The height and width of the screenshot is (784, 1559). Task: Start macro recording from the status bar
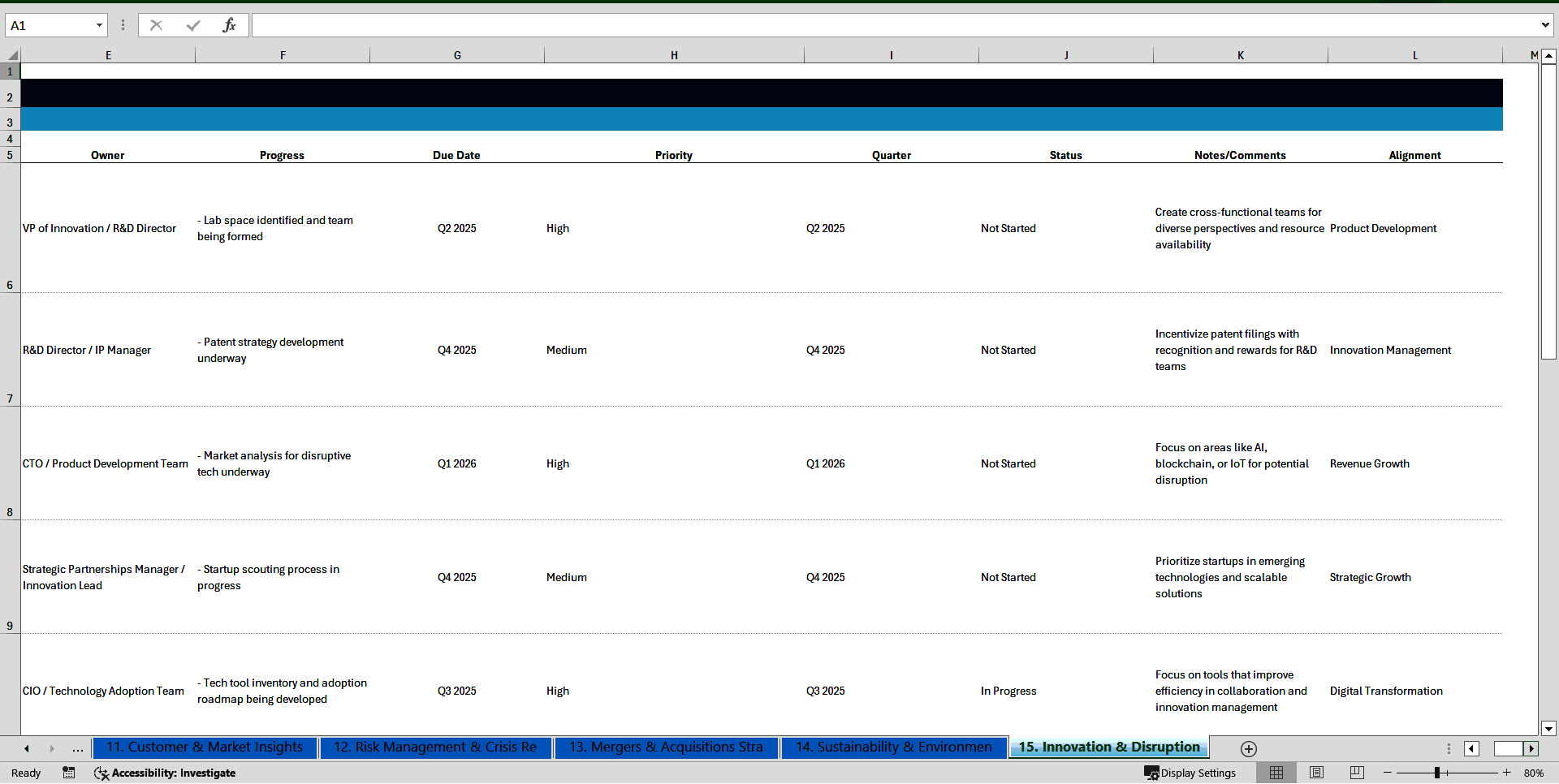point(69,773)
